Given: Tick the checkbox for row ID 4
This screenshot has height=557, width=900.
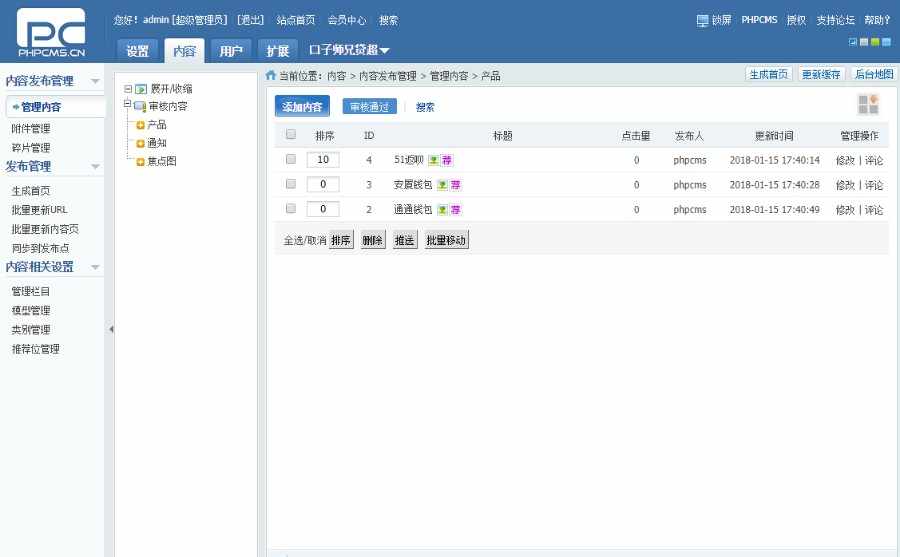Looking at the screenshot, I should [x=291, y=159].
